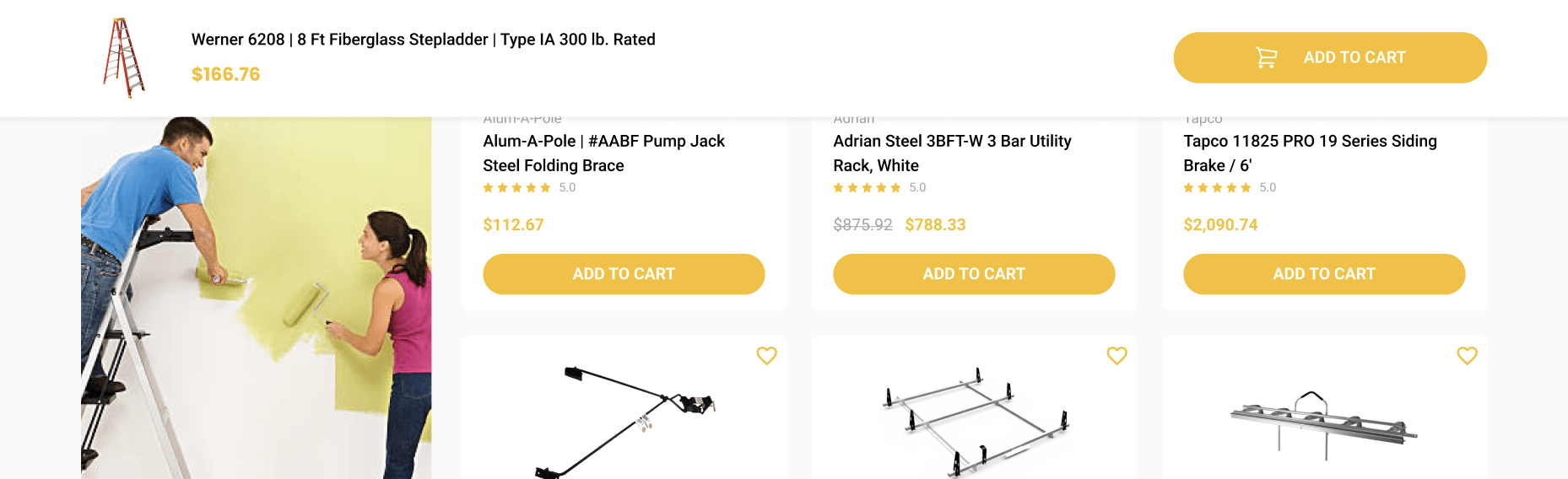Favorite the black folding arm product with the heart
The image size is (1568, 479).
point(766,356)
